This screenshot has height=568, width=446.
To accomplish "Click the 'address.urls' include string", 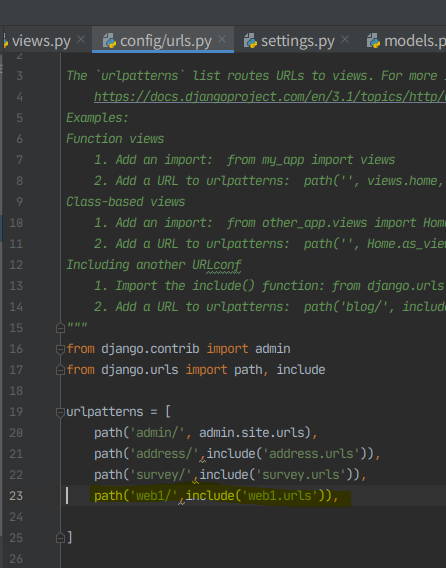I will coord(311,454).
